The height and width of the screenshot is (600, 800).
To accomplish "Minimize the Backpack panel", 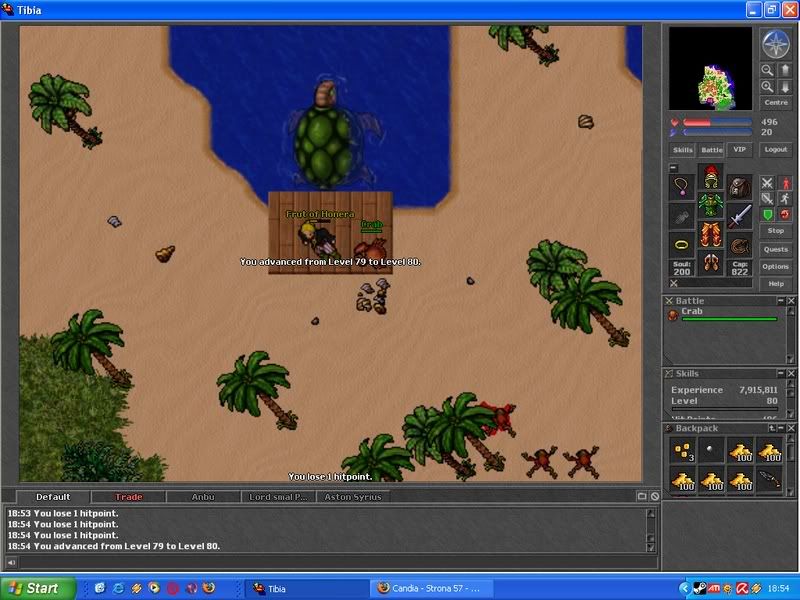I will point(781,428).
